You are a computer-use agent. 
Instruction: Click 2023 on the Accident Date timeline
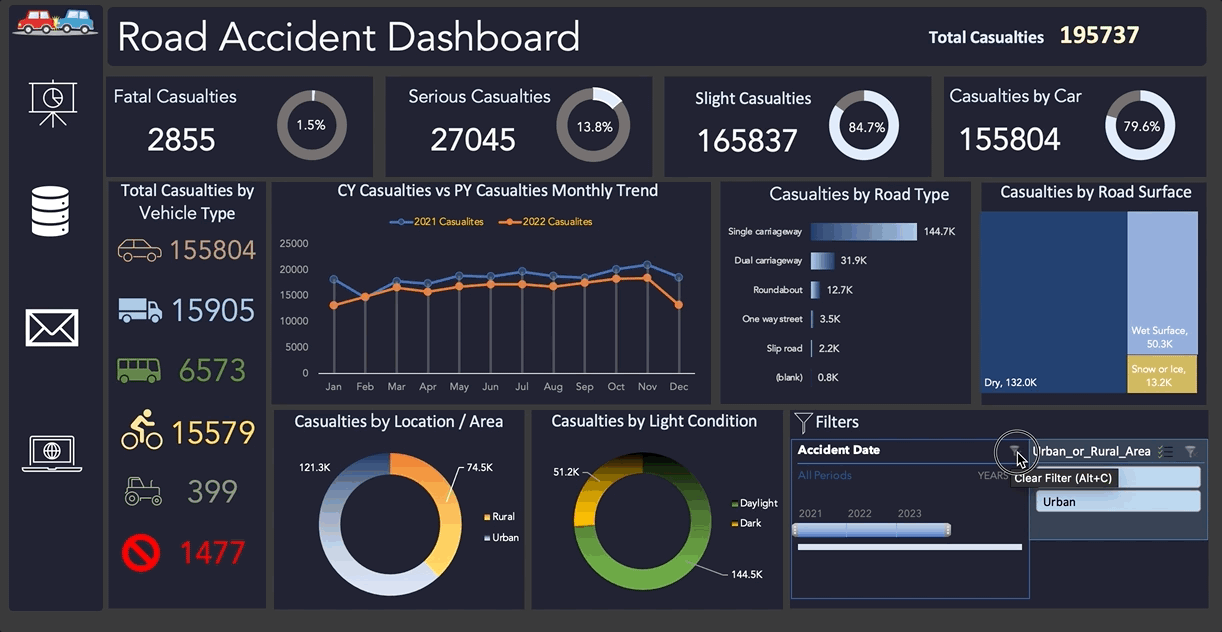(x=909, y=514)
